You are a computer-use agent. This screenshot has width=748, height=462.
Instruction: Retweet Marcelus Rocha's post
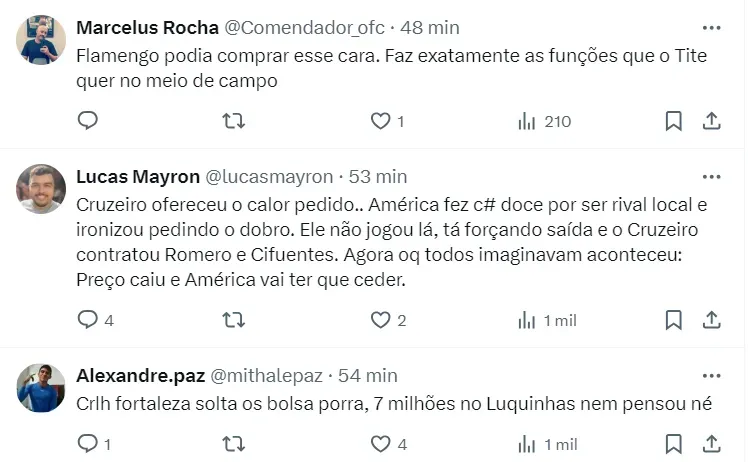233,121
